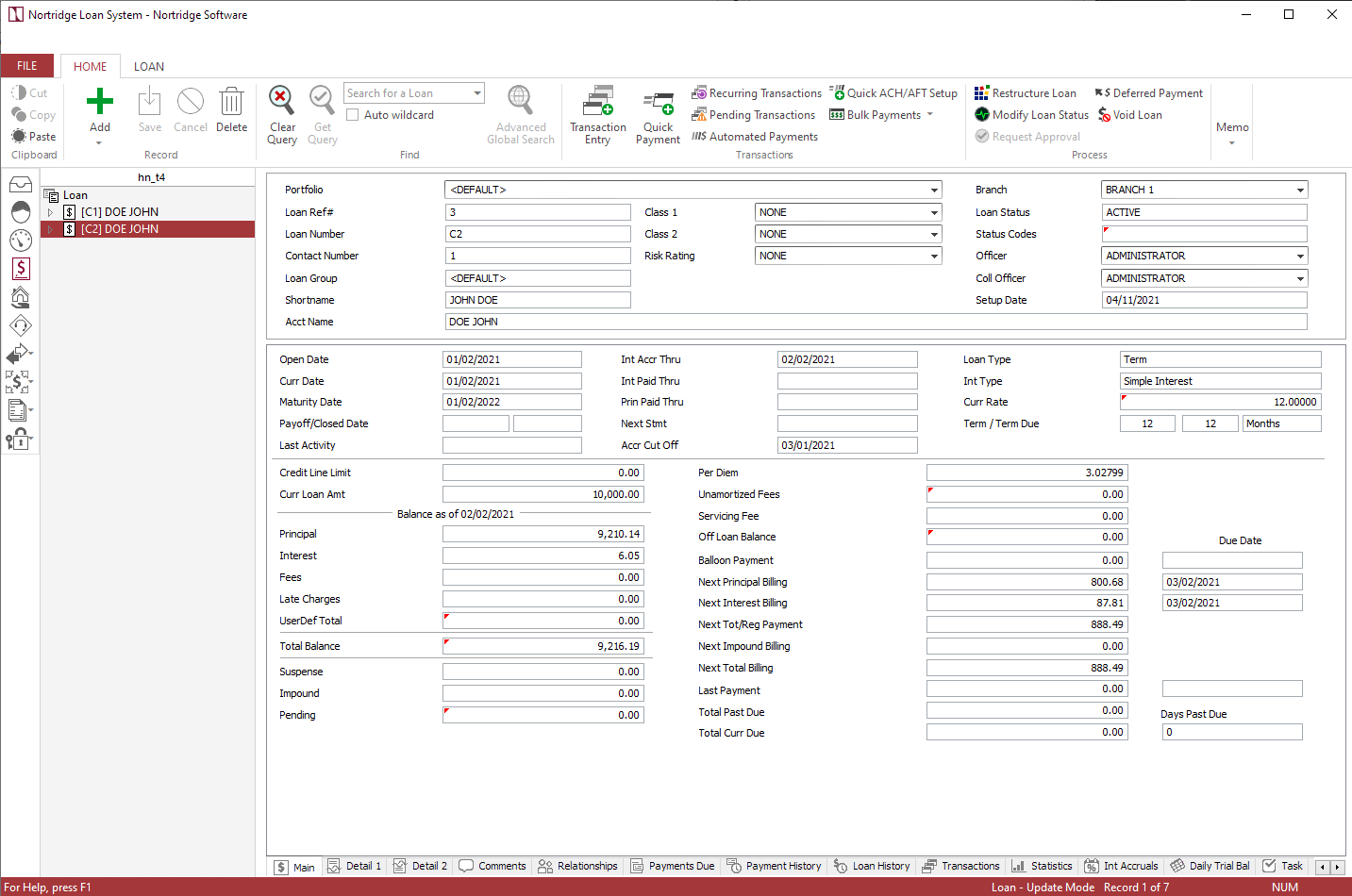Open the Loan History tab
Screen dimensions: 1352x896
tap(872, 866)
